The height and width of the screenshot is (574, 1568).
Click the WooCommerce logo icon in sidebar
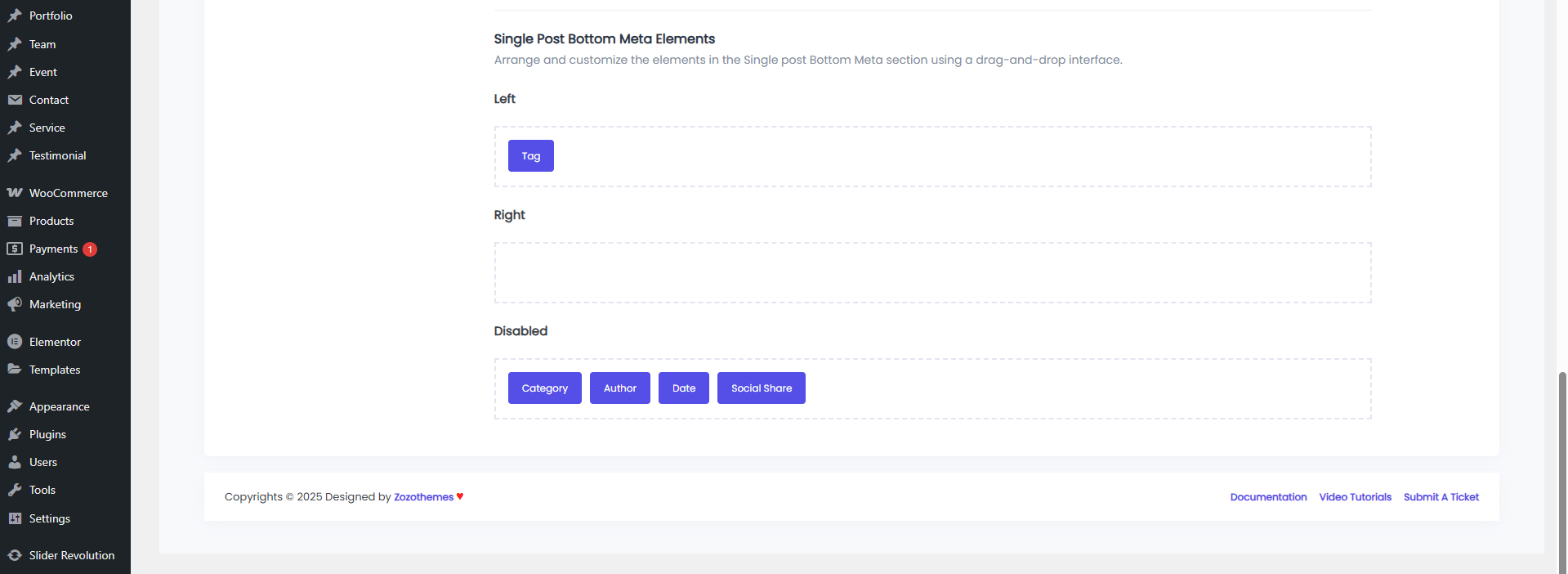pyautogui.click(x=15, y=193)
